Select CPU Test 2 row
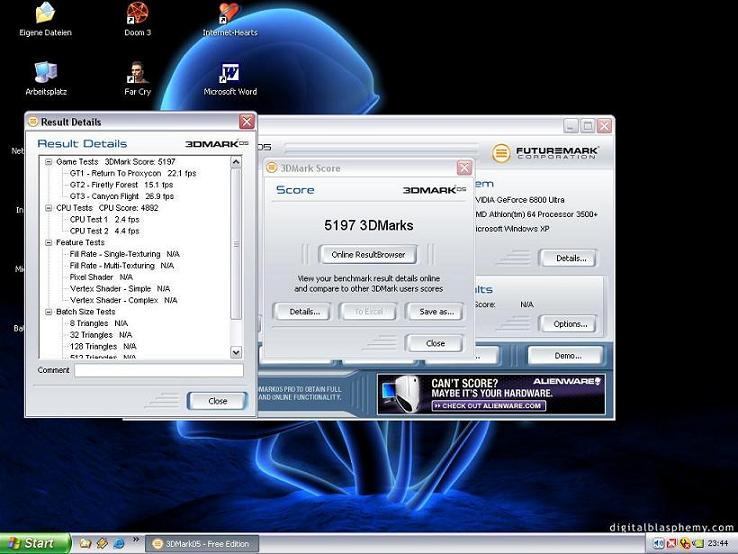738x554 pixels. coord(104,231)
